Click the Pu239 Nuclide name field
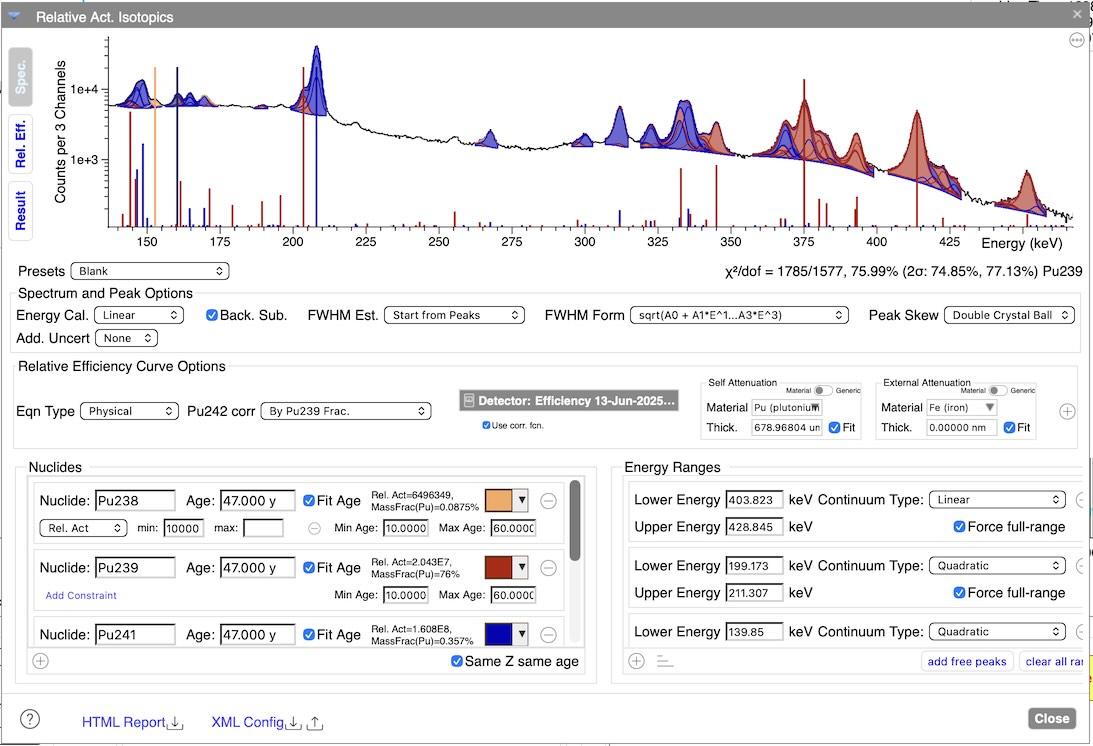Image resolution: width=1093 pixels, height=746 pixels. (x=135, y=568)
